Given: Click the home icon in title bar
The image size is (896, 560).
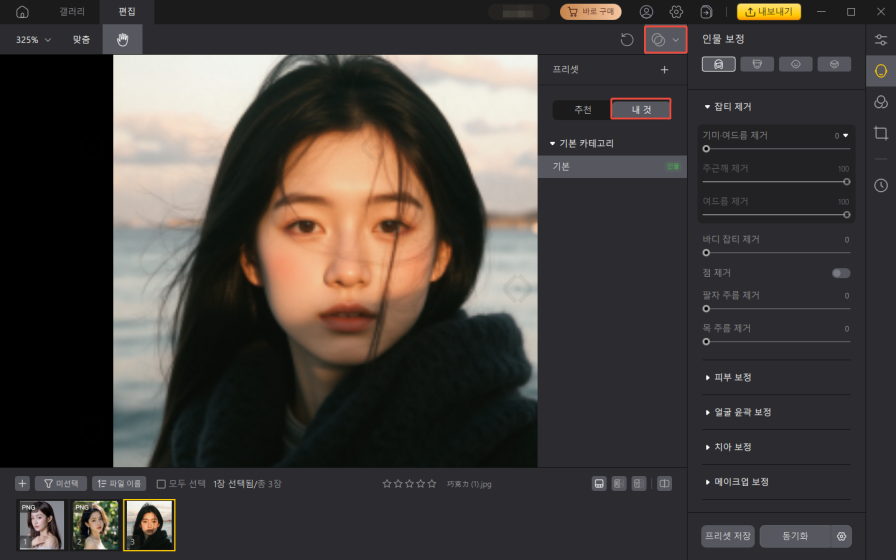Looking at the screenshot, I should click(22, 12).
